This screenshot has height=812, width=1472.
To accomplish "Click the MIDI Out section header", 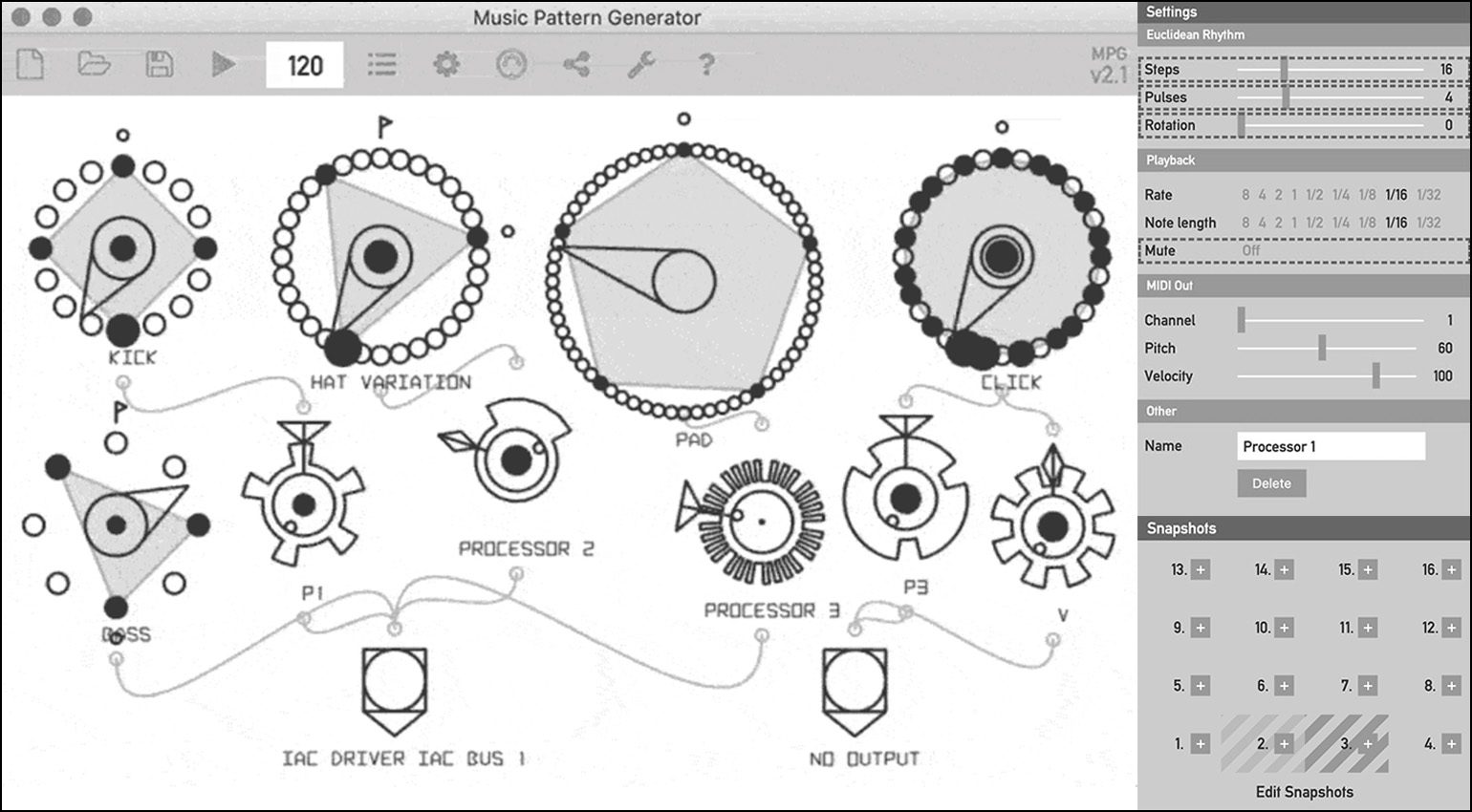I will click(x=1304, y=286).
